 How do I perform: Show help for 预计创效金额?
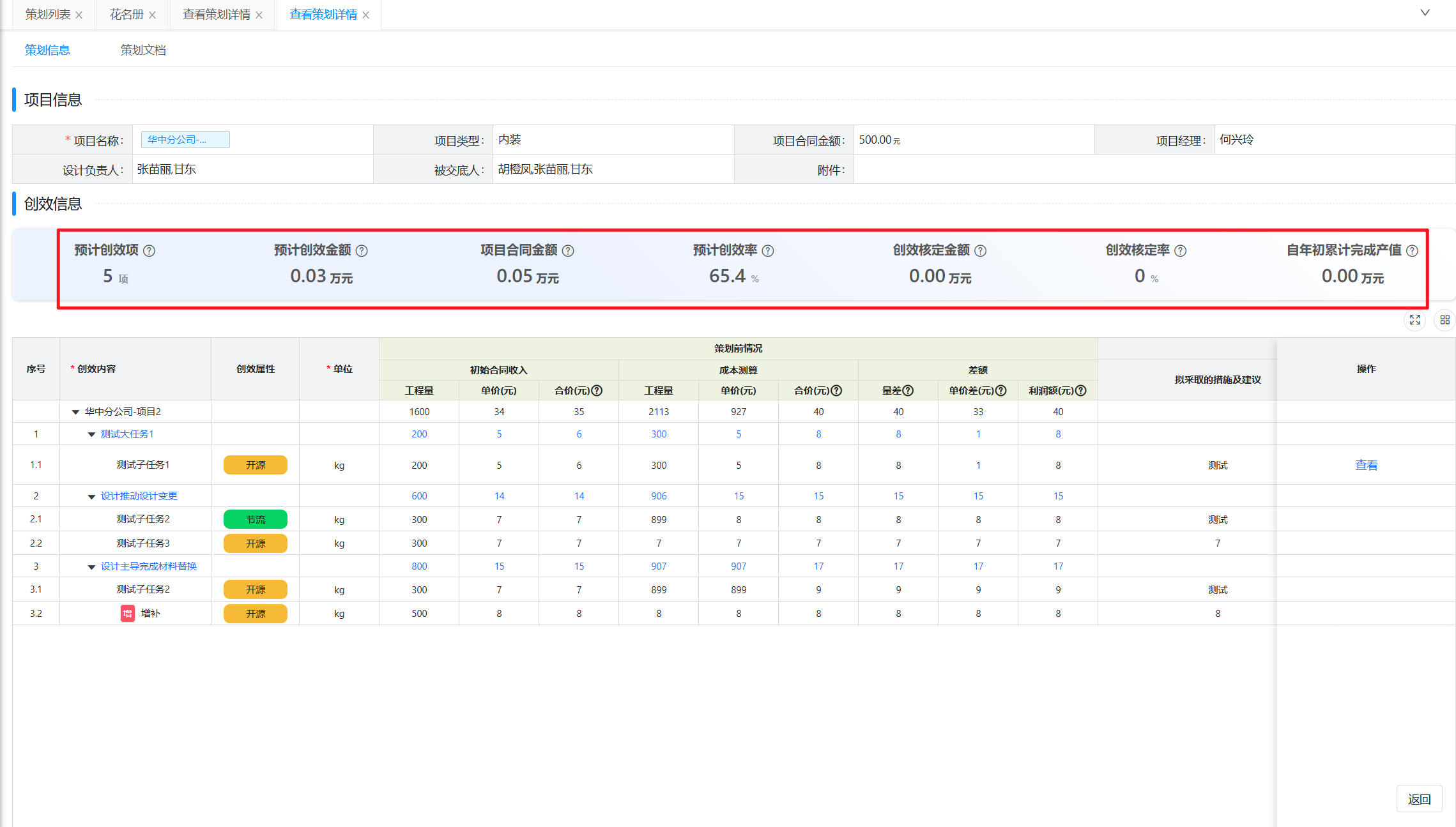point(362,251)
